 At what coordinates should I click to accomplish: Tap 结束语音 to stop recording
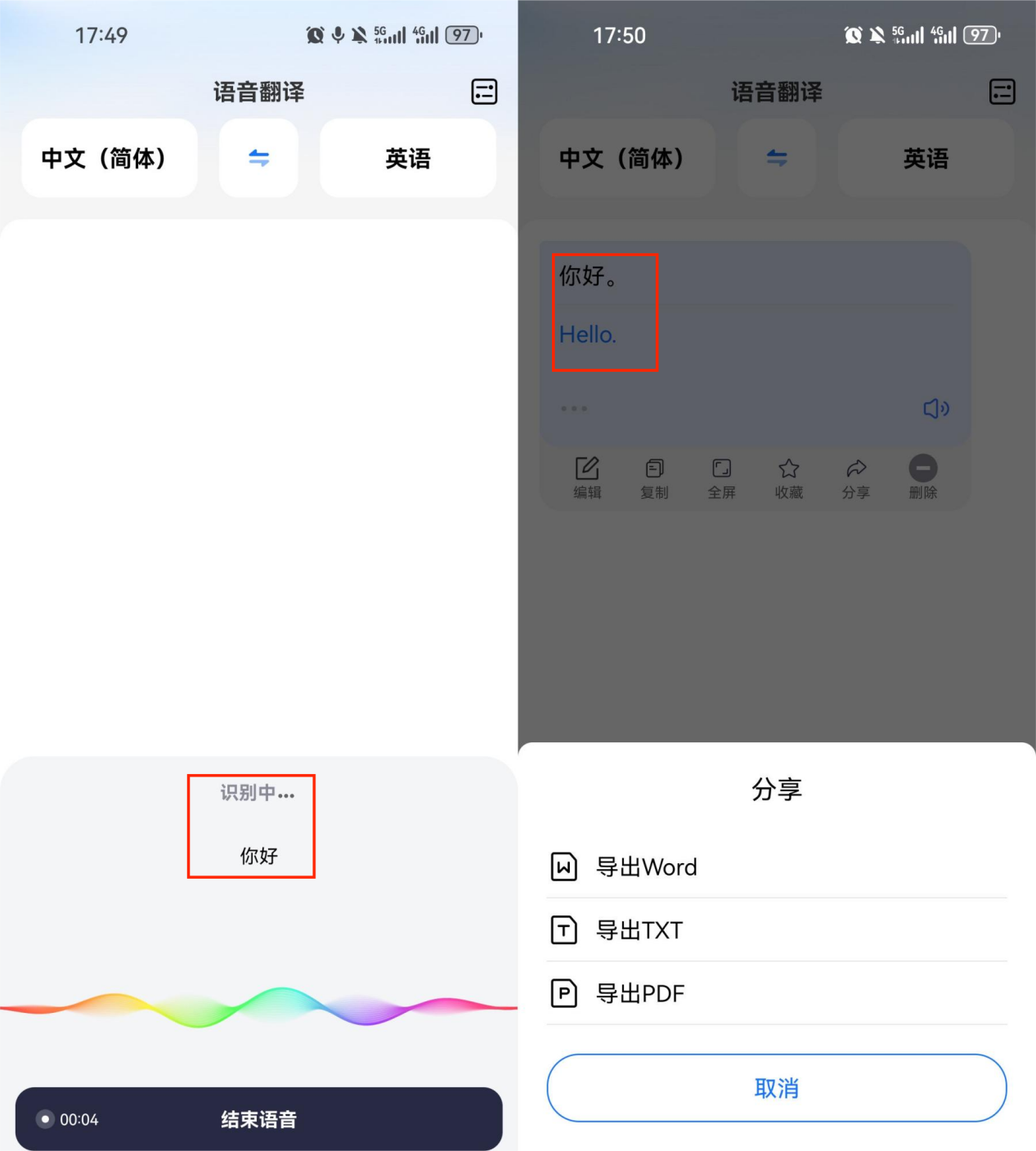coord(258,1119)
